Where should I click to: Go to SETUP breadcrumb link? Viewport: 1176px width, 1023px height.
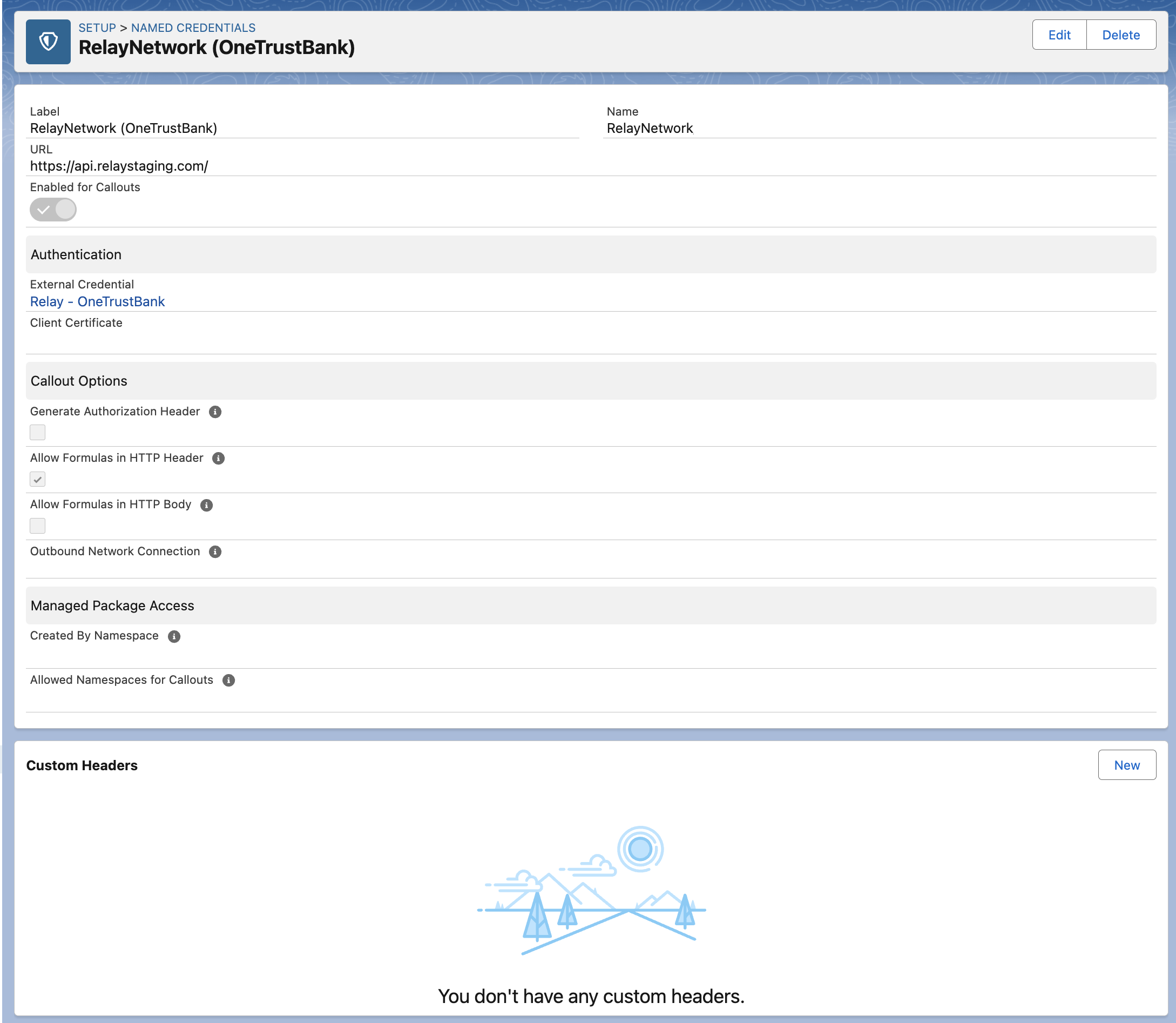pos(97,28)
